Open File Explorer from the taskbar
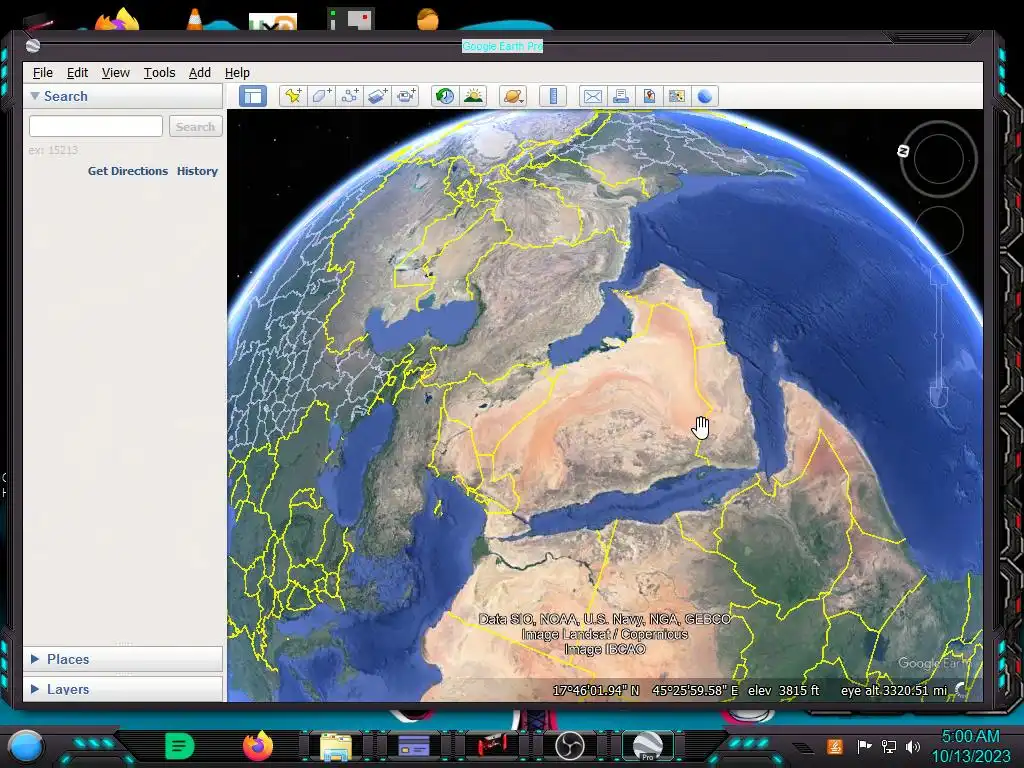Screen dimensions: 1024x768 tap(336, 746)
